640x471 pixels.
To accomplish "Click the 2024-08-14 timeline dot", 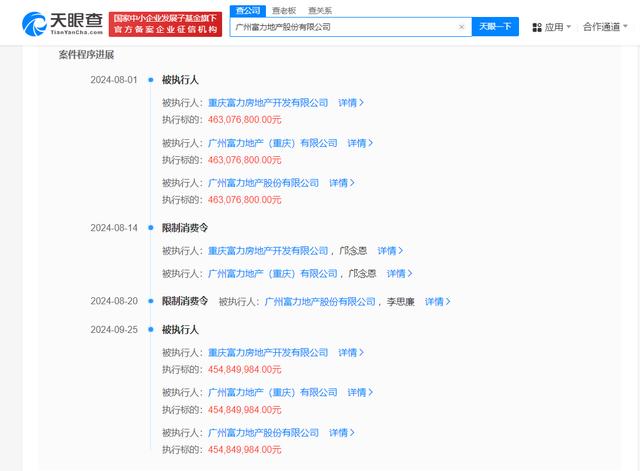I will [x=151, y=228].
